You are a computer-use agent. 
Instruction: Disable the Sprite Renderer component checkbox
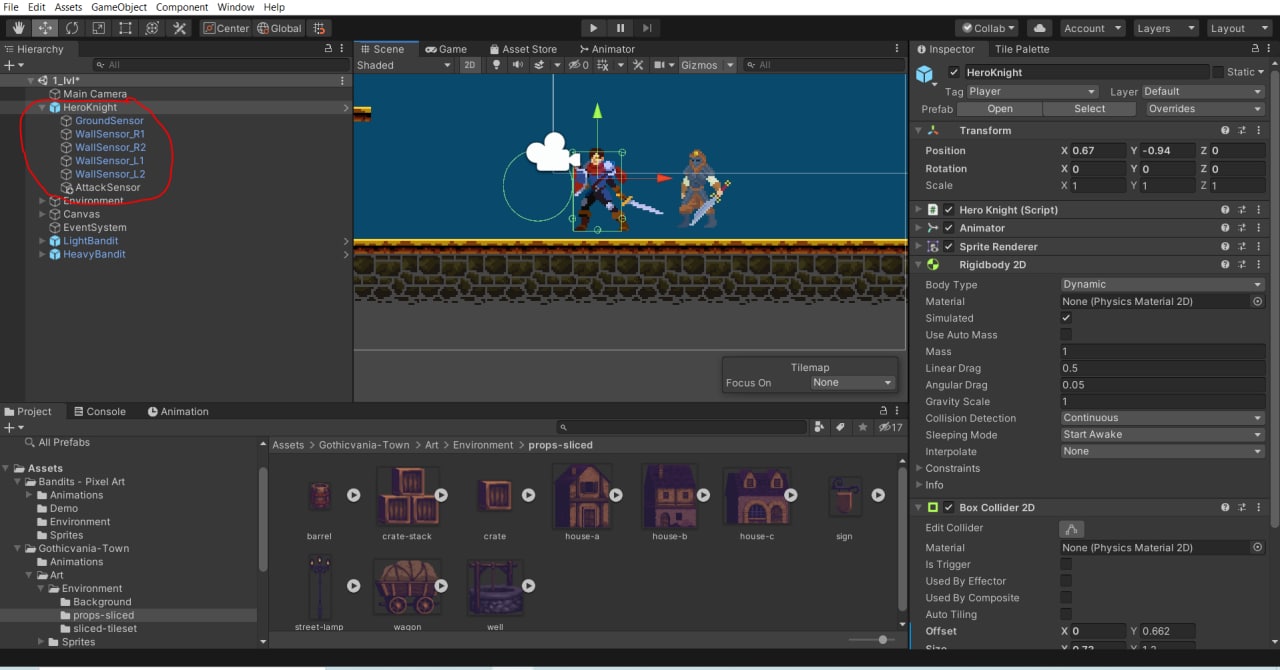click(949, 247)
